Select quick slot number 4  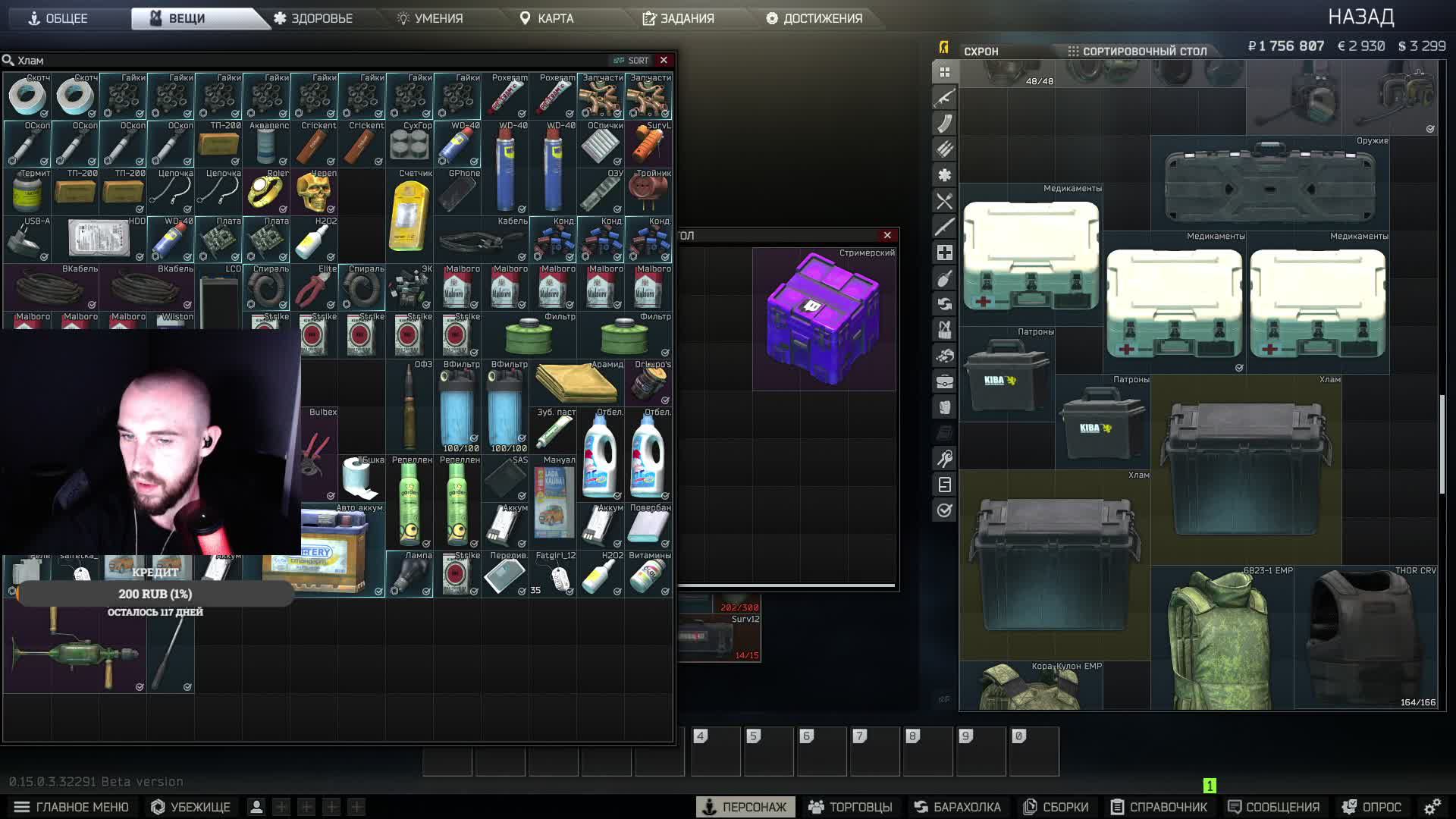coord(716,751)
